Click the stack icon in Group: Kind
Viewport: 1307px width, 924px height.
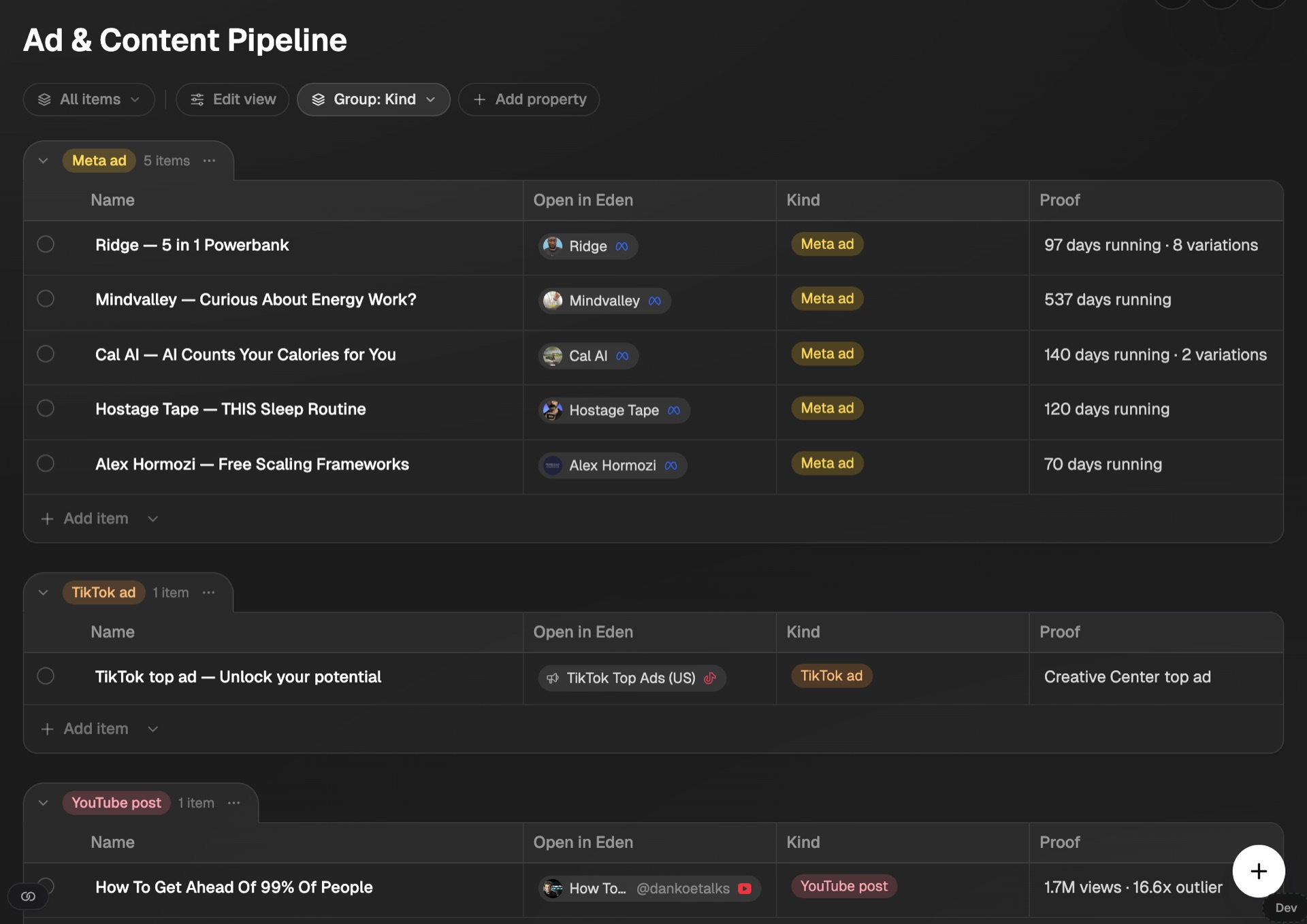[318, 99]
